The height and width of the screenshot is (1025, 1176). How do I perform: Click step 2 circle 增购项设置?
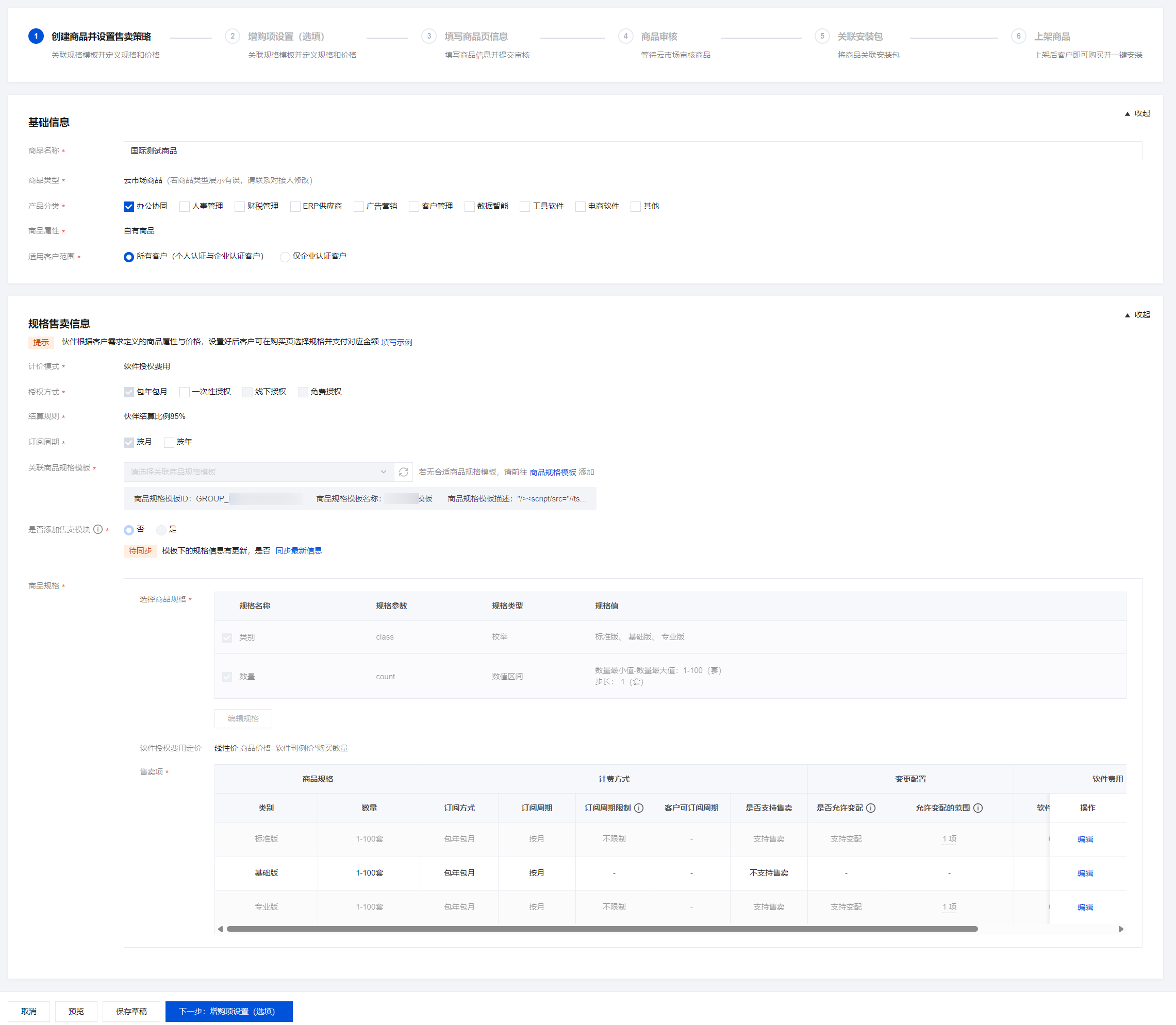tap(233, 36)
